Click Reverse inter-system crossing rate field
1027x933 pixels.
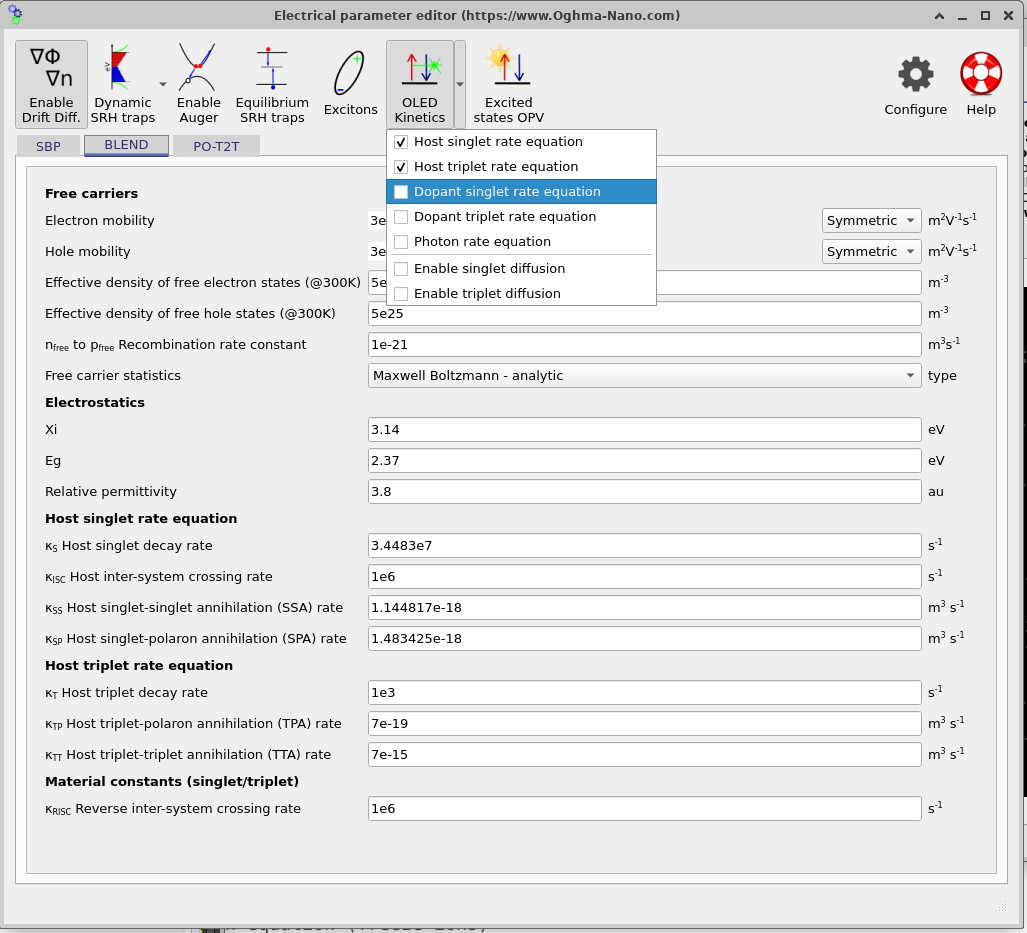[x=644, y=809]
